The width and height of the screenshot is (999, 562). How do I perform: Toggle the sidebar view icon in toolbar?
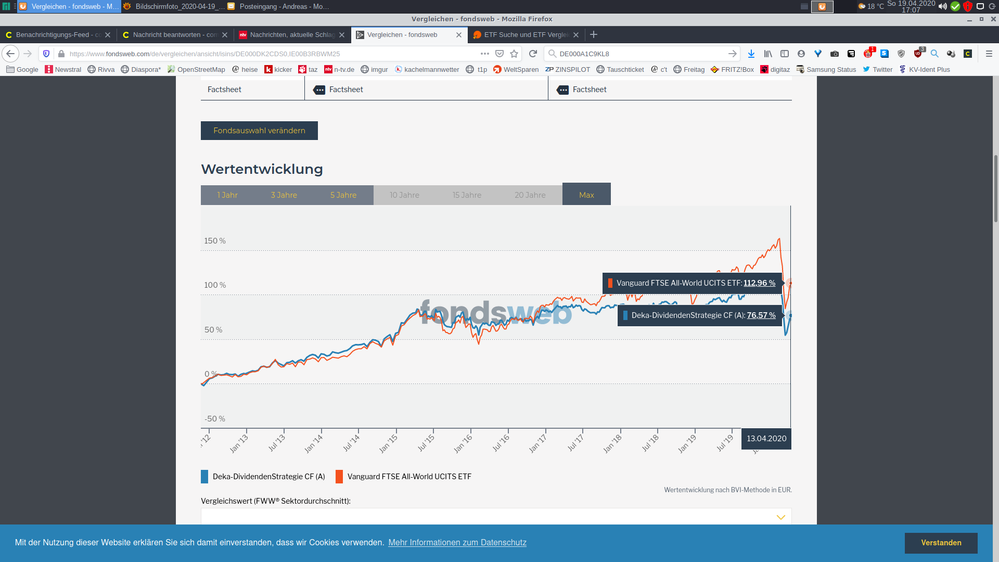pyautogui.click(x=785, y=53)
